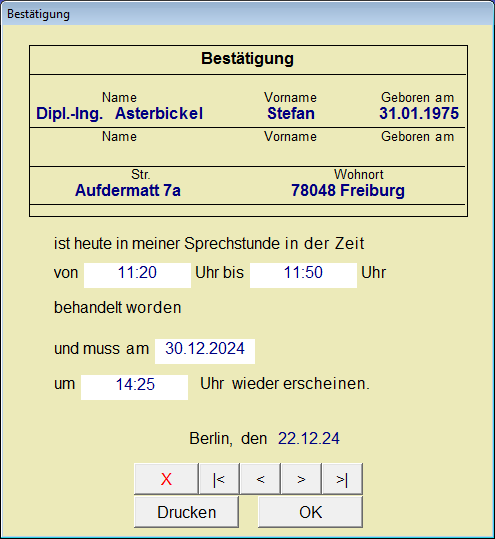Go to previous record with < button
495x539 pixels.
point(260,478)
